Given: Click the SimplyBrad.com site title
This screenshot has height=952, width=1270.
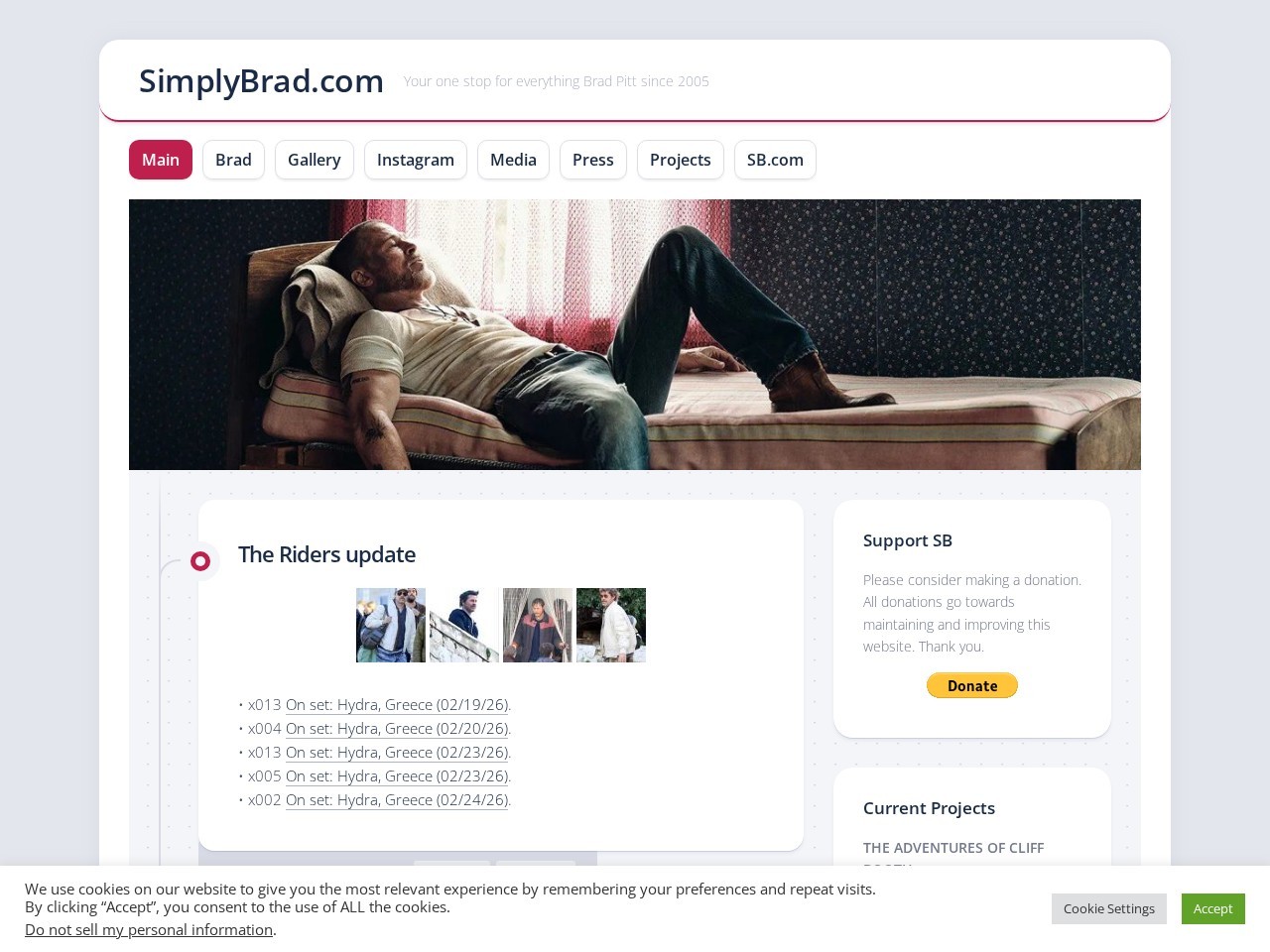Looking at the screenshot, I should click(x=261, y=80).
